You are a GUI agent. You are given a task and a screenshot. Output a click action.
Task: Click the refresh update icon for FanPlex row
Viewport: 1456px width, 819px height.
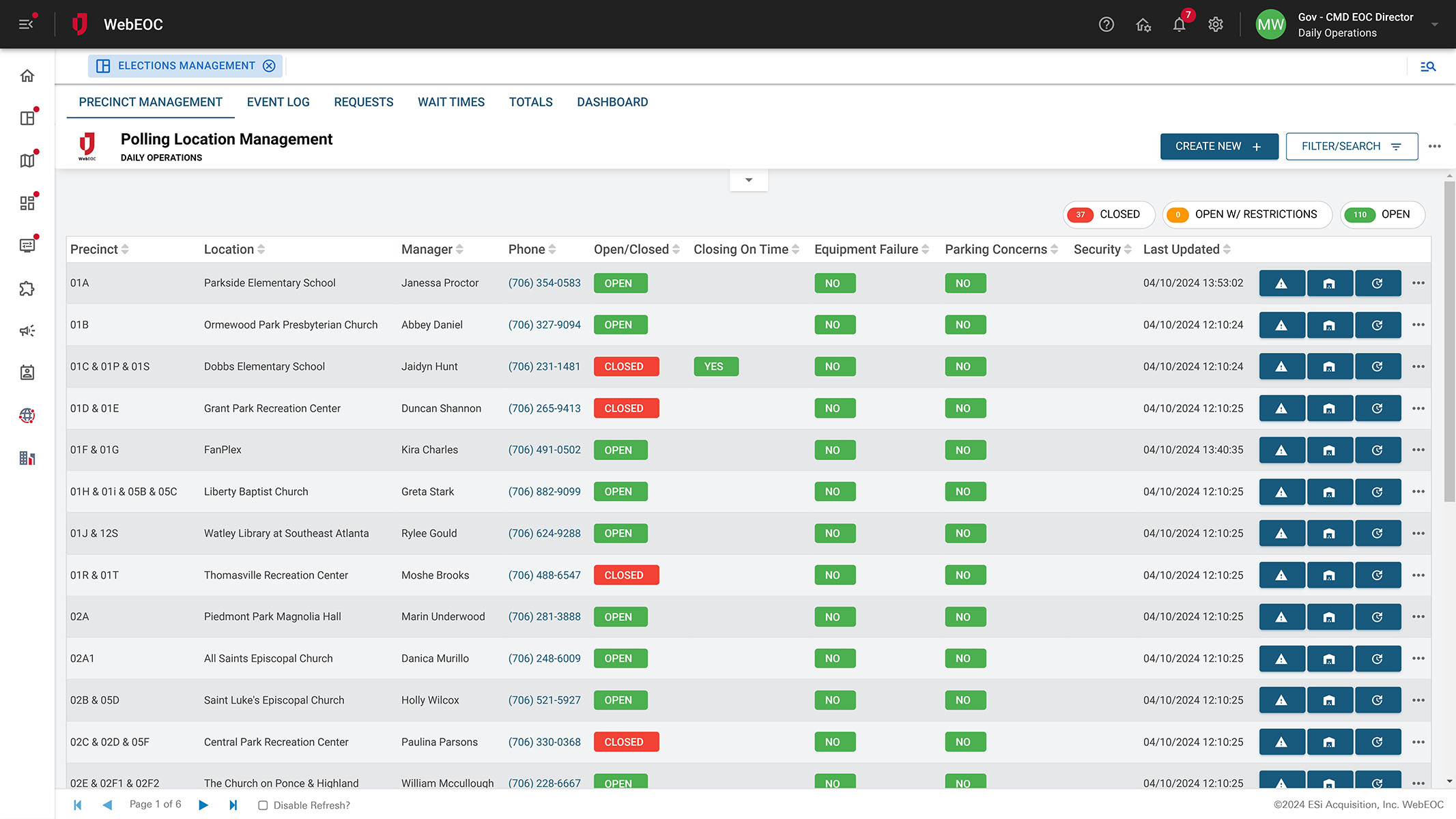pos(1378,450)
